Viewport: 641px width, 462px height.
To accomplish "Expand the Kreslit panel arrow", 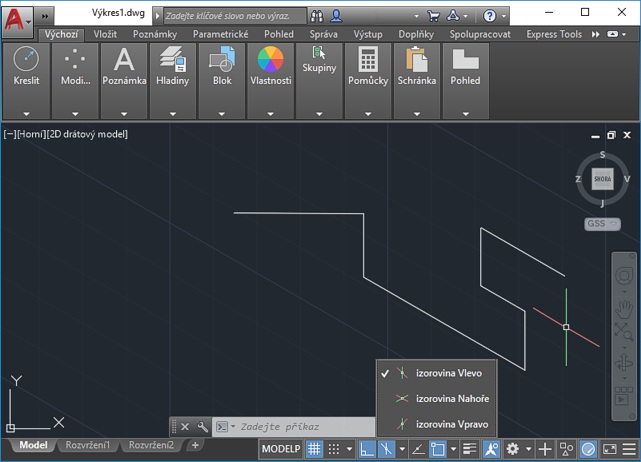I will tap(26, 114).
